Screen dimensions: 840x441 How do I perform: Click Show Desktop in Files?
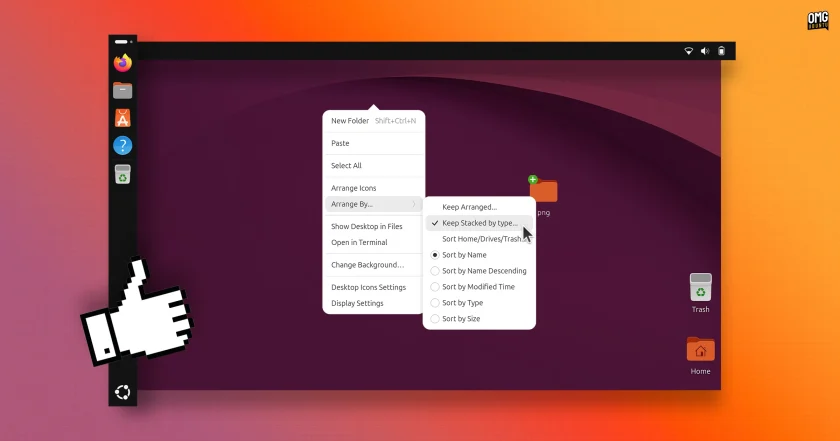point(374,226)
